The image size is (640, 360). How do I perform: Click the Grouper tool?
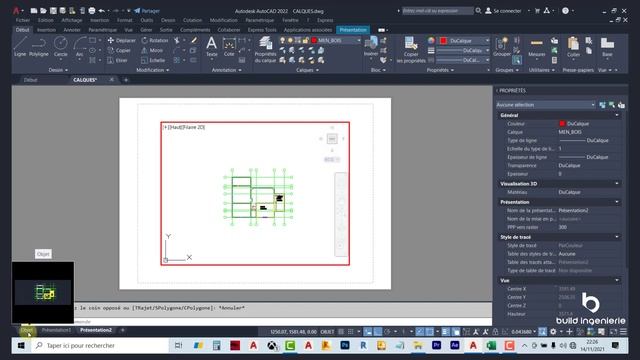click(x=502, y=46)
